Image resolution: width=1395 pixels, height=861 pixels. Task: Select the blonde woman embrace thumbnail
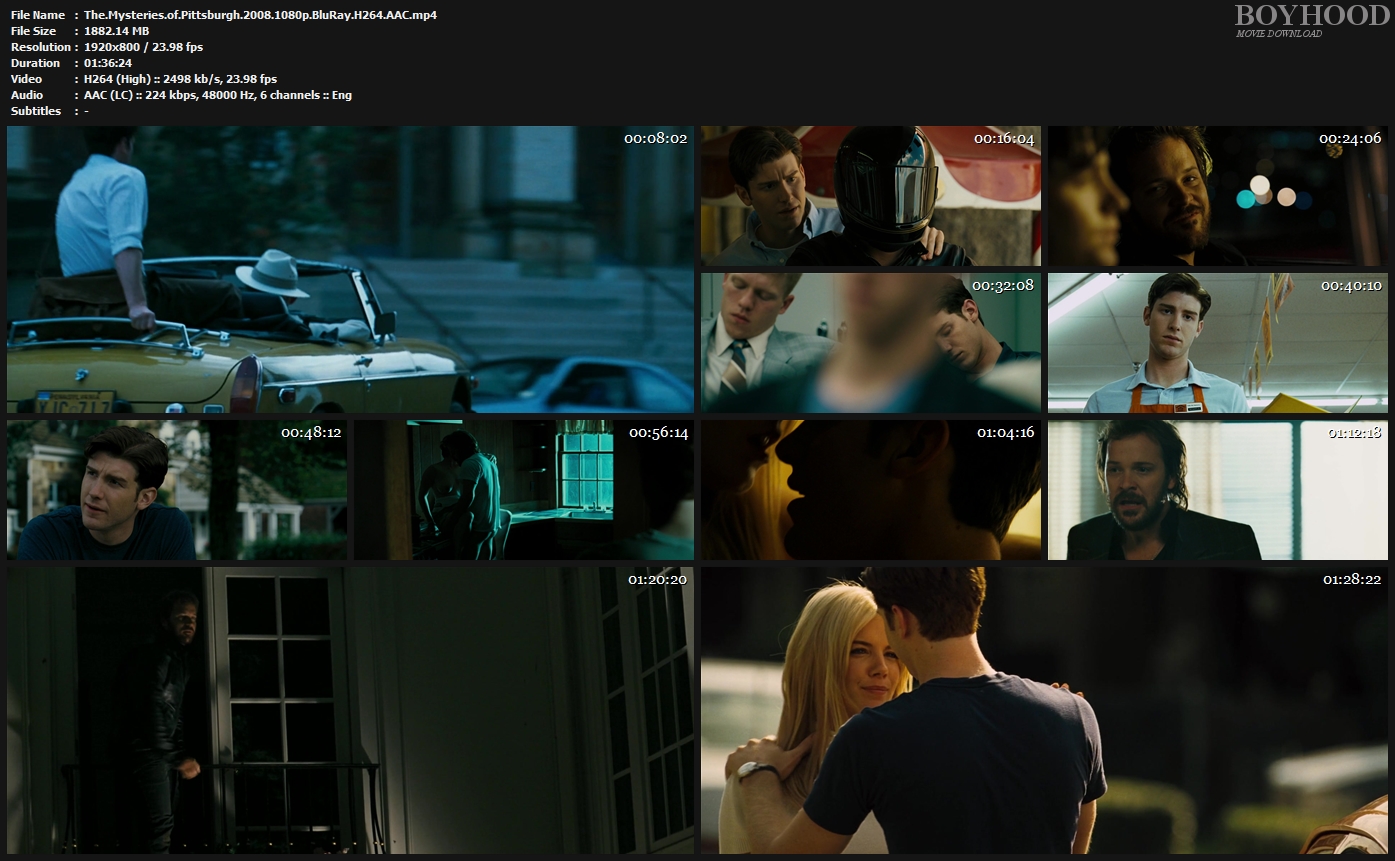[1044, 710]
